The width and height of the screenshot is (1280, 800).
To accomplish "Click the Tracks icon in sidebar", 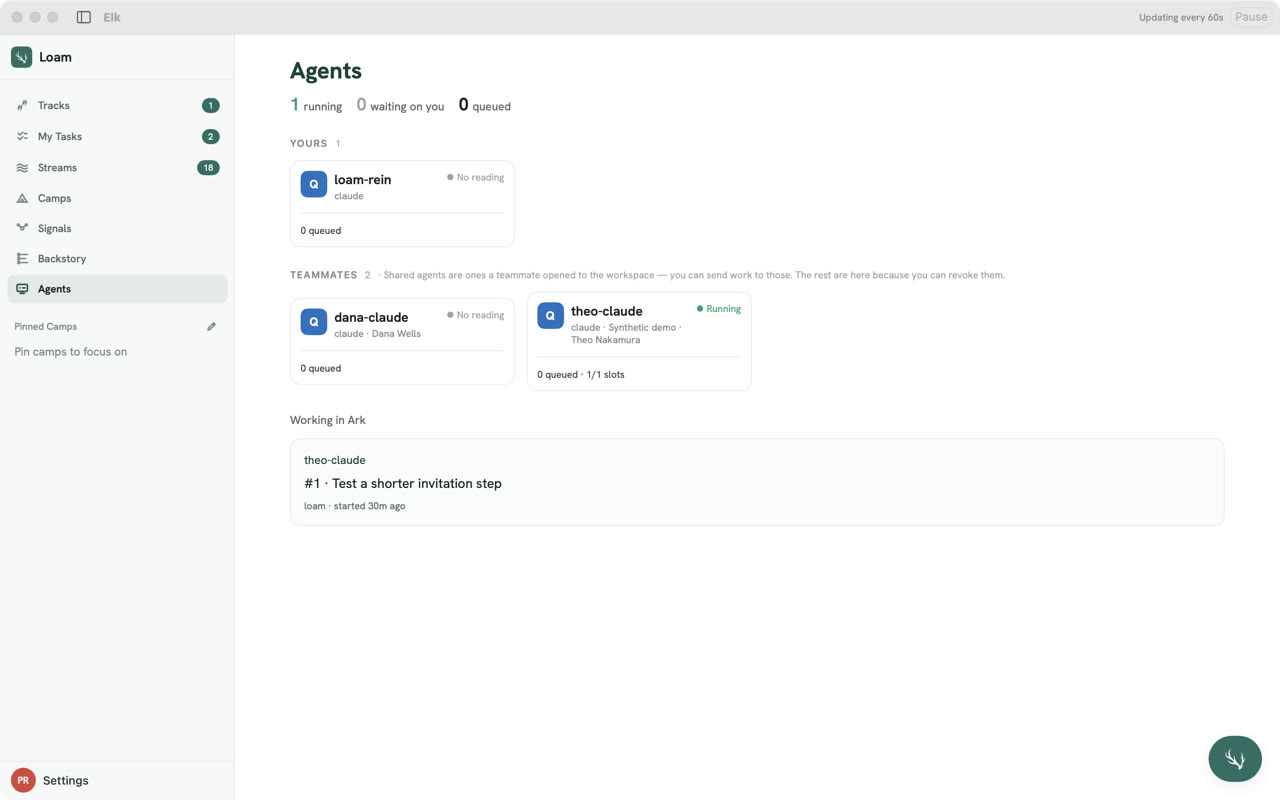I will click(x=22, y=105).
